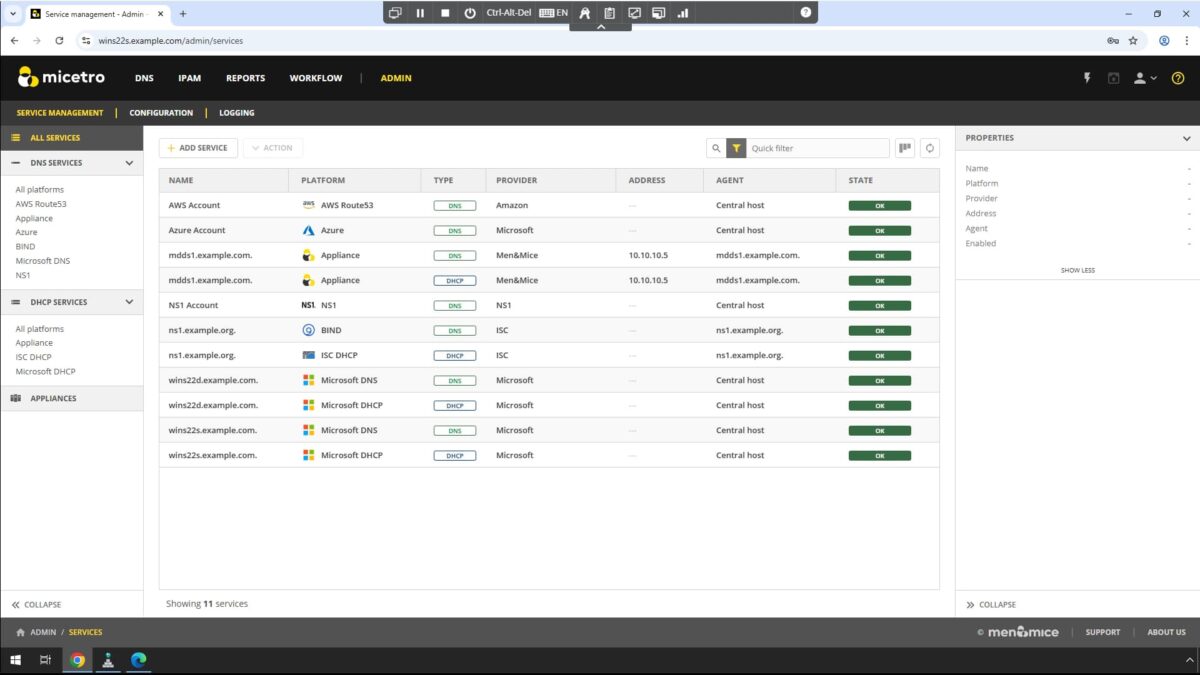Click inside the Quick filter input field
Screen dimensions: 1200x675
[815, 147]
